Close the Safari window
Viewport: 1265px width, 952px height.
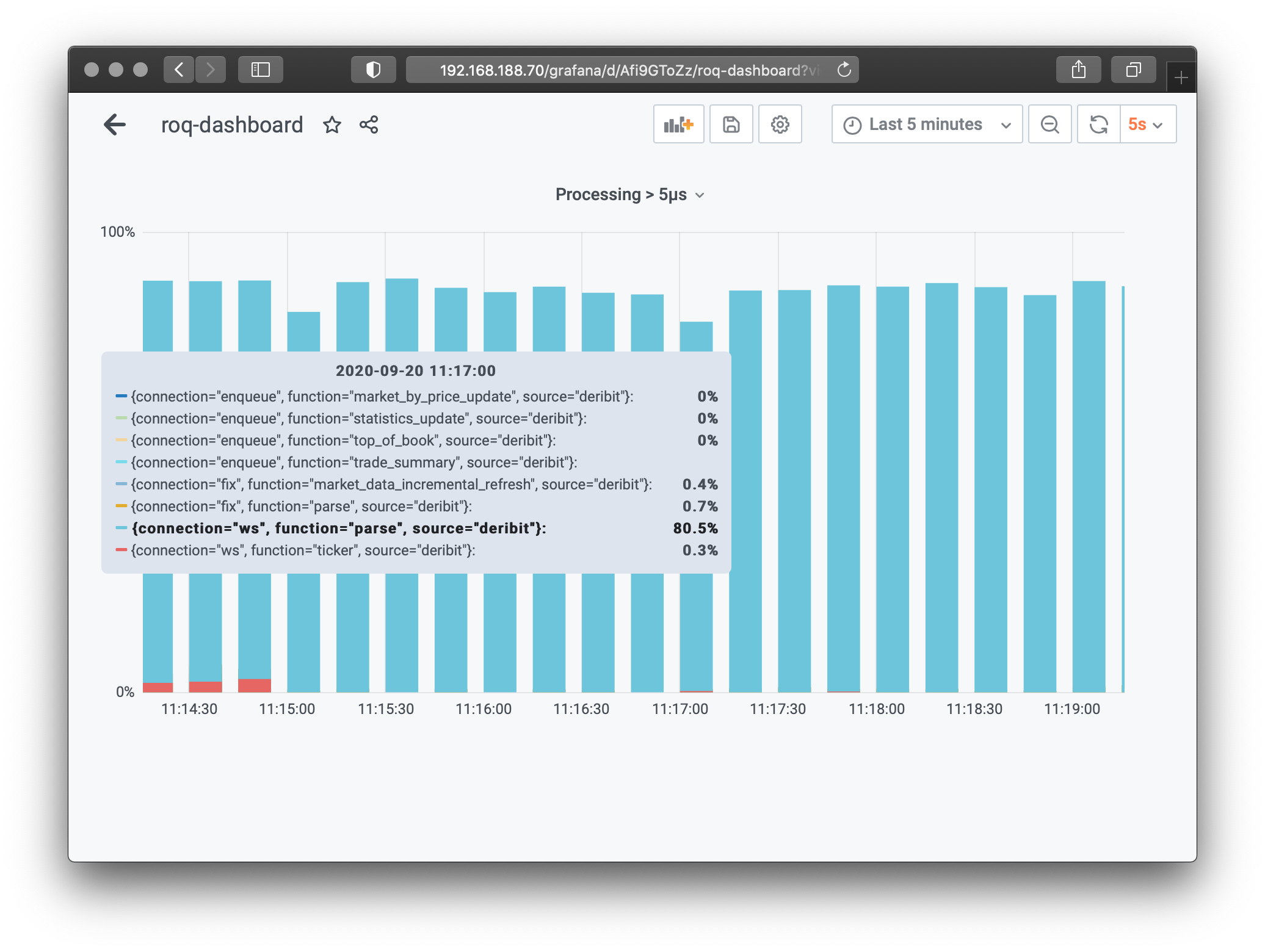92,70
